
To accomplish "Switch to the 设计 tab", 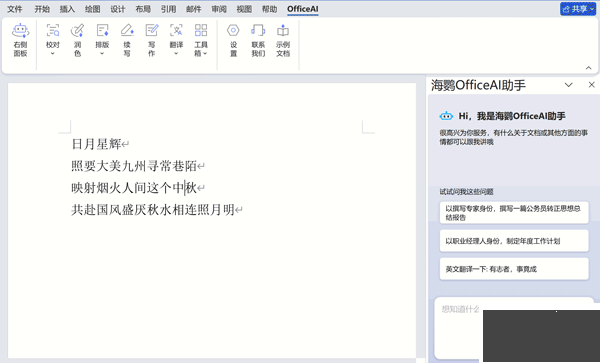I will 118,9.
